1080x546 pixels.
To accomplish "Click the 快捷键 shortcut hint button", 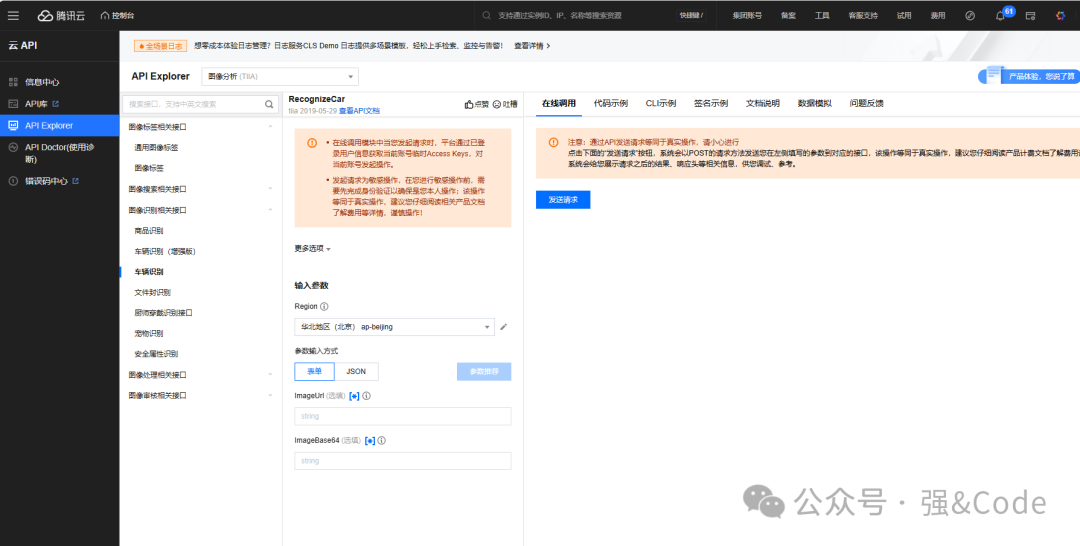I will click(x=692, y=15).
